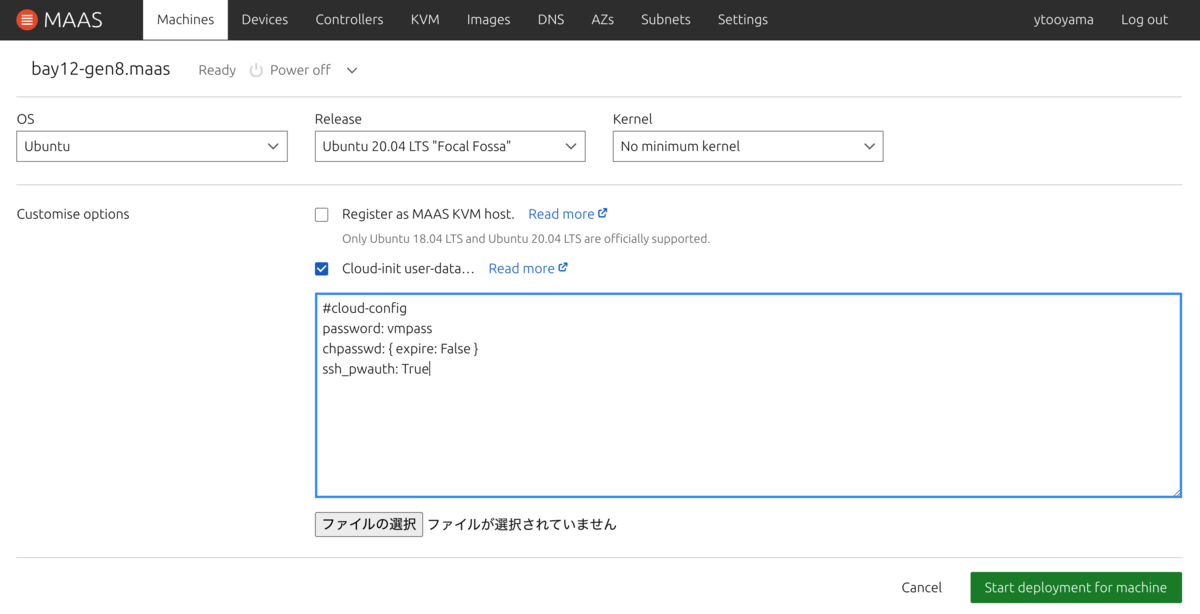Click inside the cloud-config user-data text area

coord(748,395)
